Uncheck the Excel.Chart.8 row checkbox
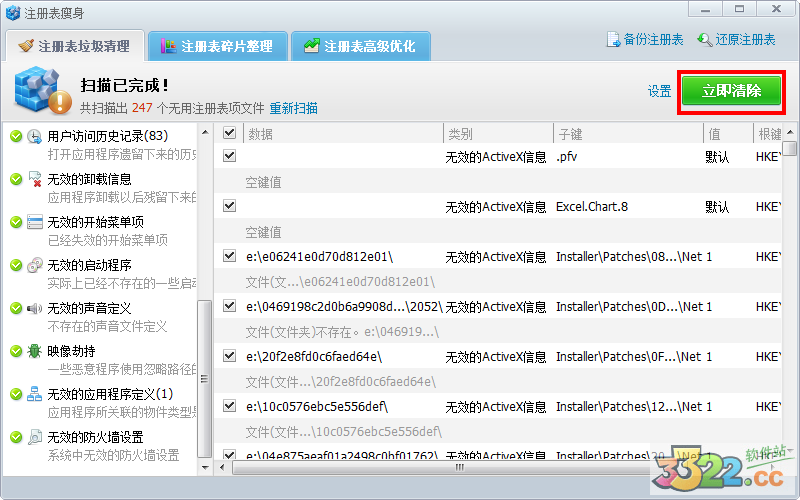800x500 pixels. 230,206
